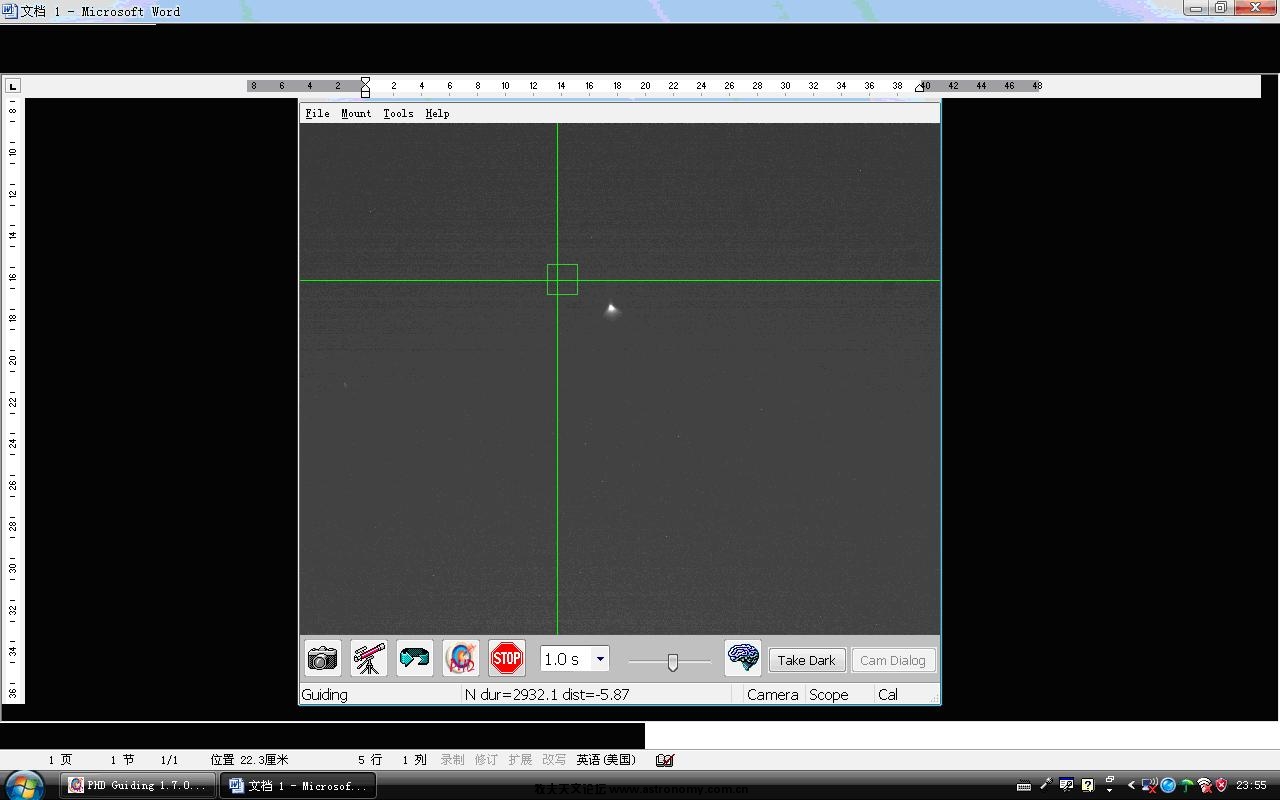Click the keyboard icon in language bar

point(1024,785)
